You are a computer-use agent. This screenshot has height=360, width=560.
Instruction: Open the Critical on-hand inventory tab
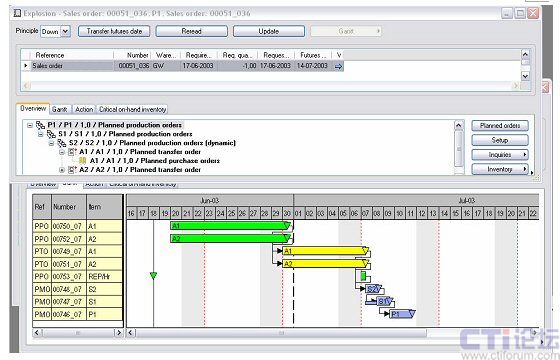tap(132, 109)
